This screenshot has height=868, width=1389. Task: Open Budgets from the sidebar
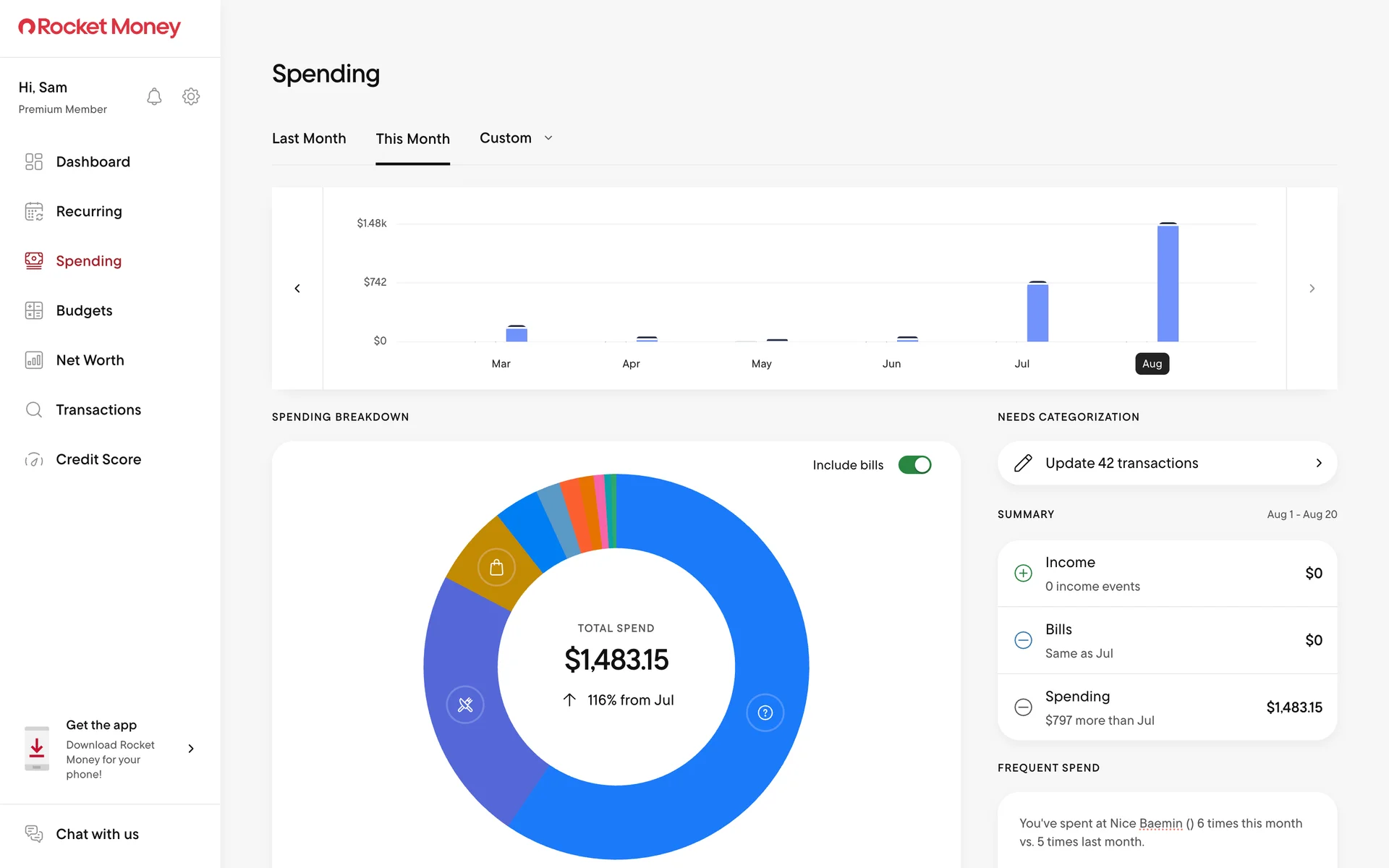coord(84,310)
